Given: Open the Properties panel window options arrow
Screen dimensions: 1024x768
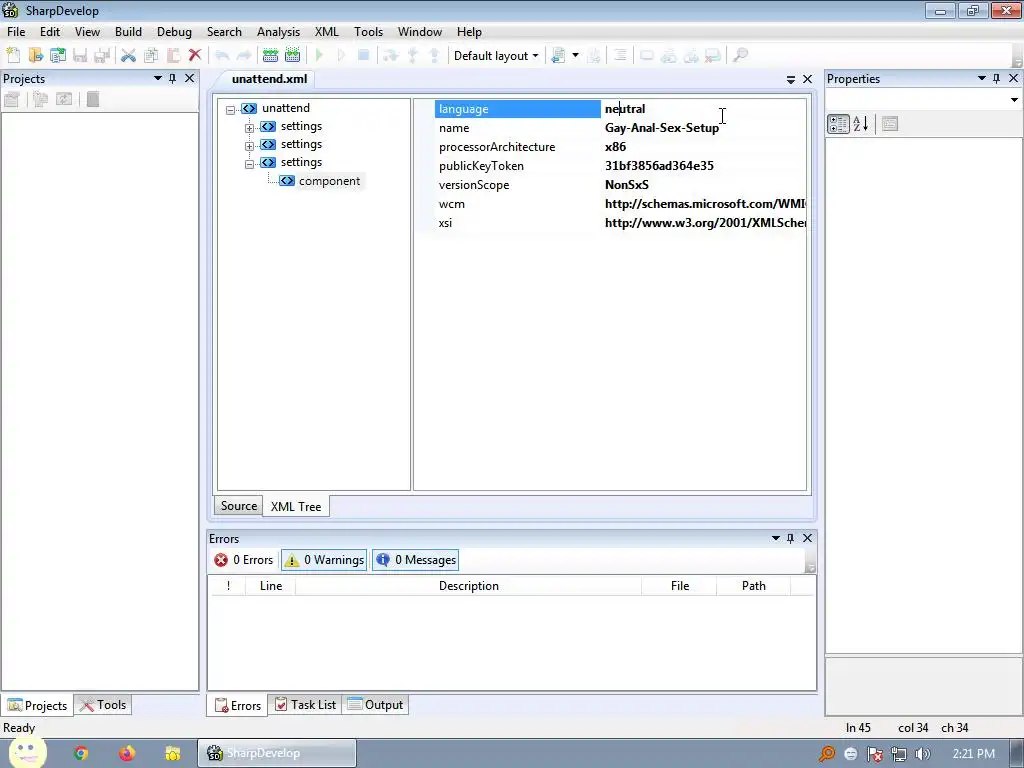Looking at the screenshot, I should (x=982, y=78).
